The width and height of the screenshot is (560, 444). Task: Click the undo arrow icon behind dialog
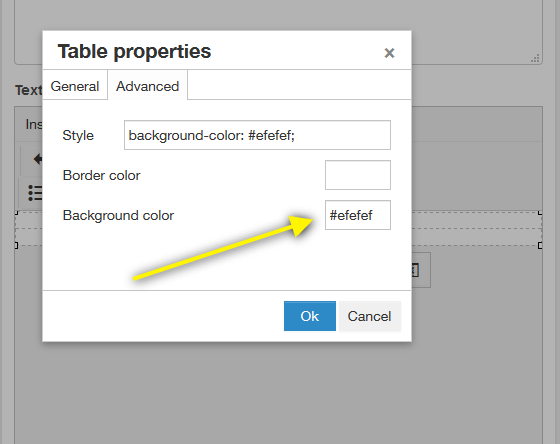click(x=38, y=159)
